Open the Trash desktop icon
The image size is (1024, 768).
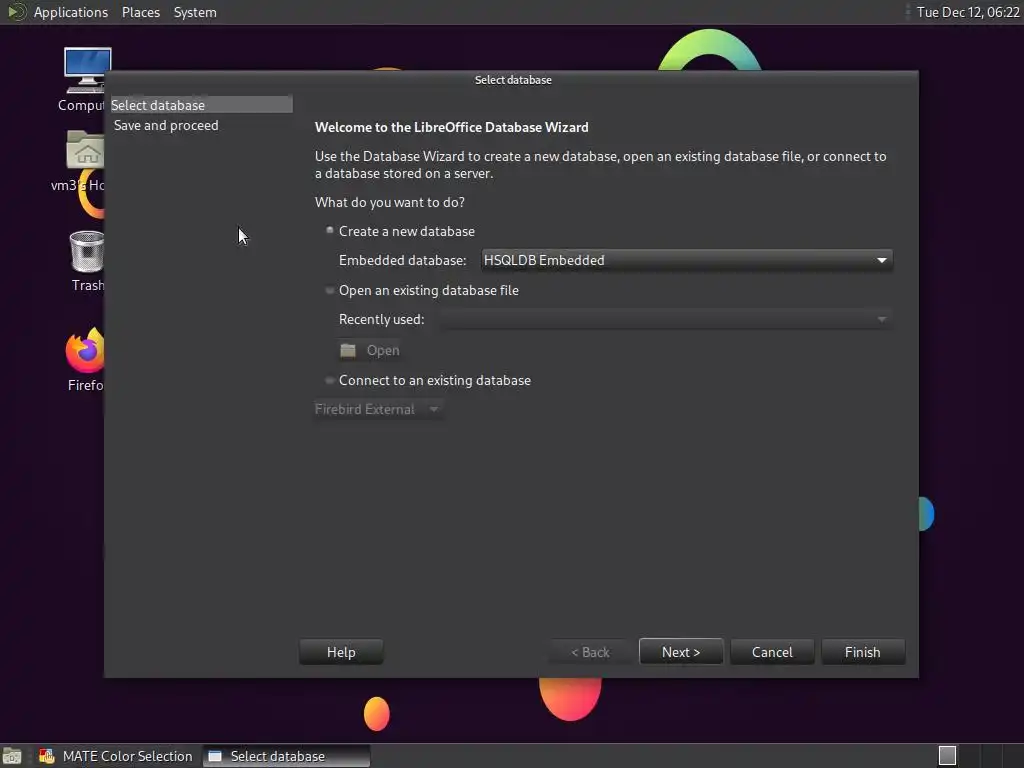[x=87, y=251]
